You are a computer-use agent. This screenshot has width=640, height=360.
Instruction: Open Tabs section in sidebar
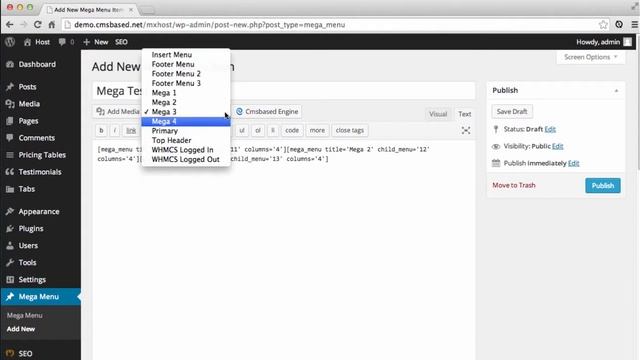[27, 189]
